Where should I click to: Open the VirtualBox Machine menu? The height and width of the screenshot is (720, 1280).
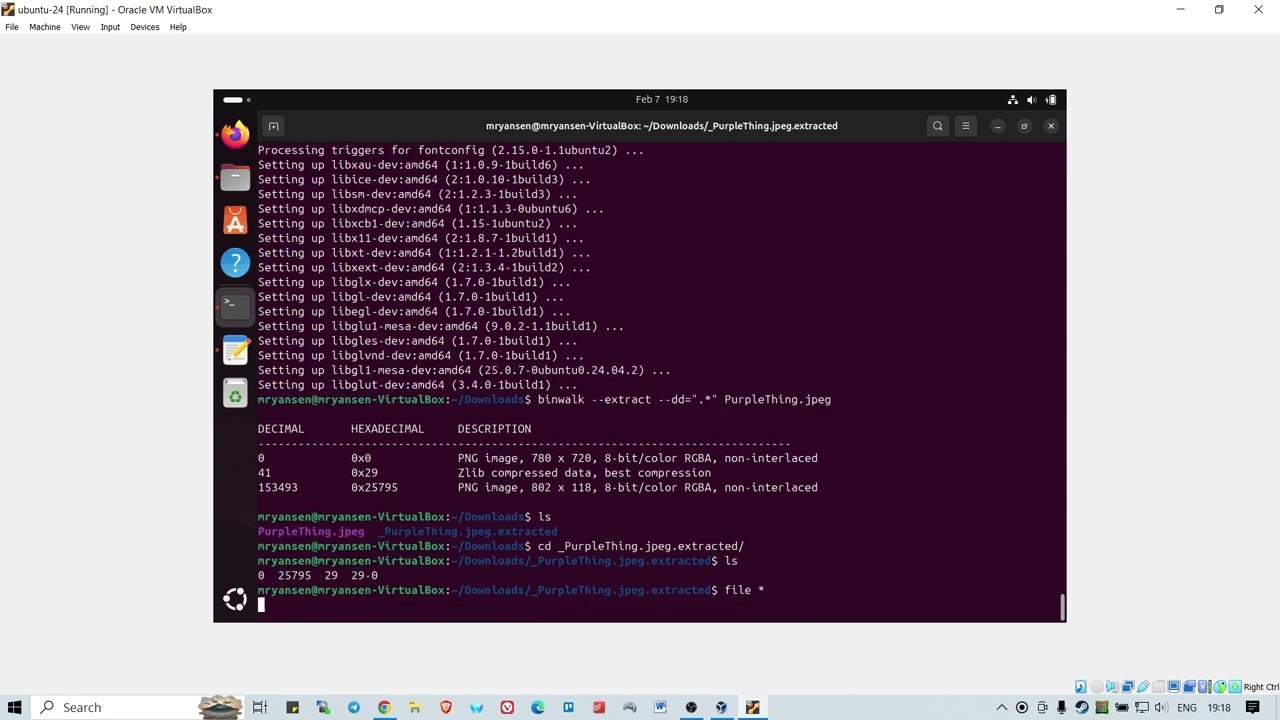[x=44, y=27]
